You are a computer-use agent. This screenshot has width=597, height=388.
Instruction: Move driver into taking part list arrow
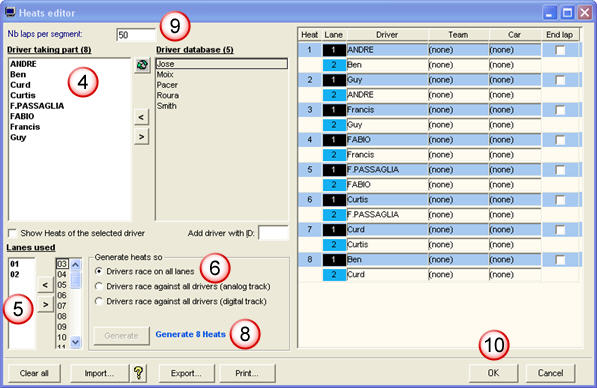tap(141, 117)
